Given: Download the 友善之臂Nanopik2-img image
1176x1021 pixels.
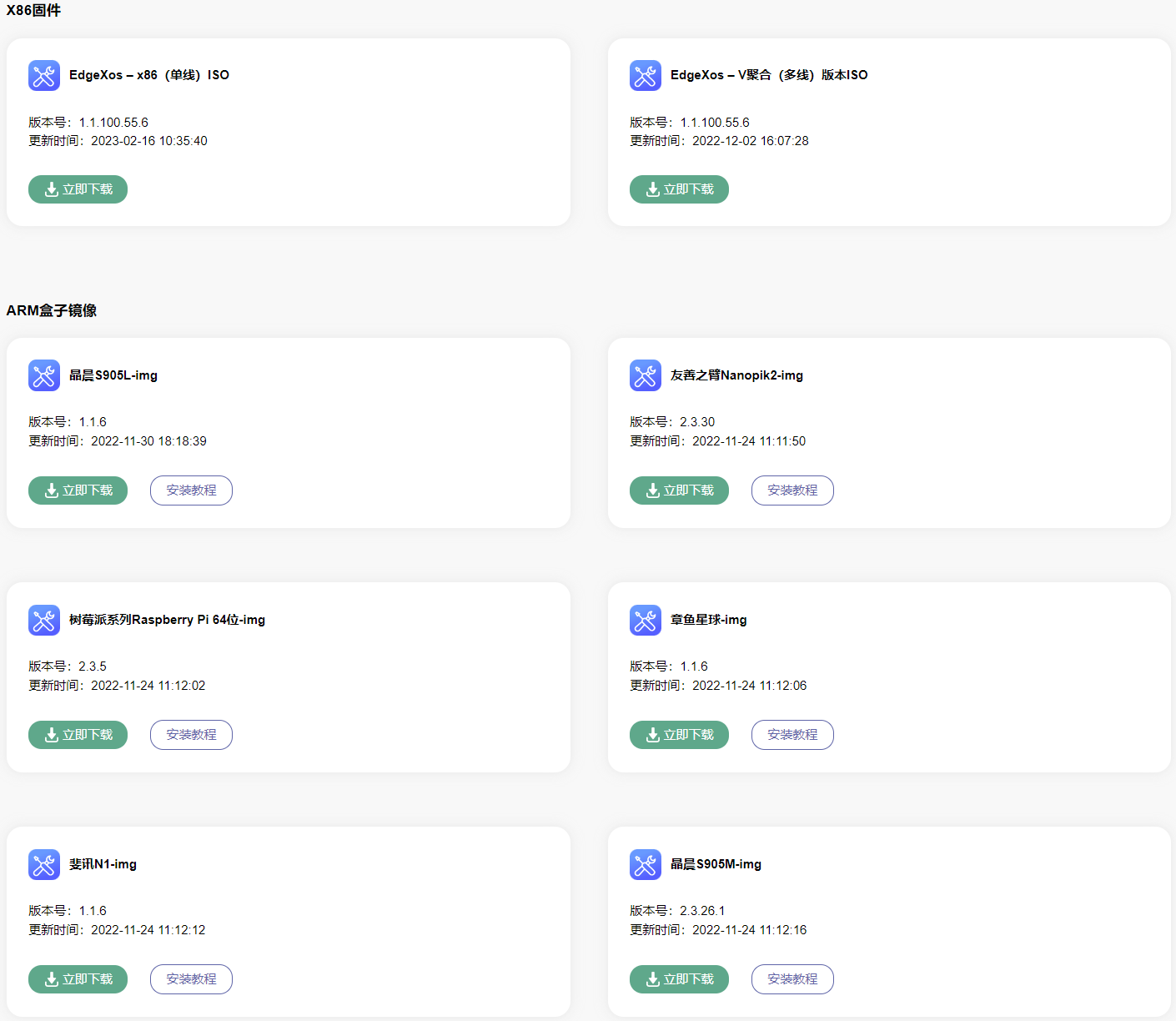Looking at the screenshot, I should click(x=679, y=490).
